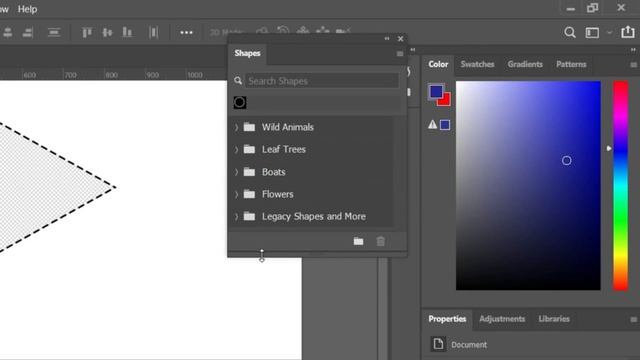Switch to the Libraries tab
This screenshot has width=640, height=360.
pos(554,319)
